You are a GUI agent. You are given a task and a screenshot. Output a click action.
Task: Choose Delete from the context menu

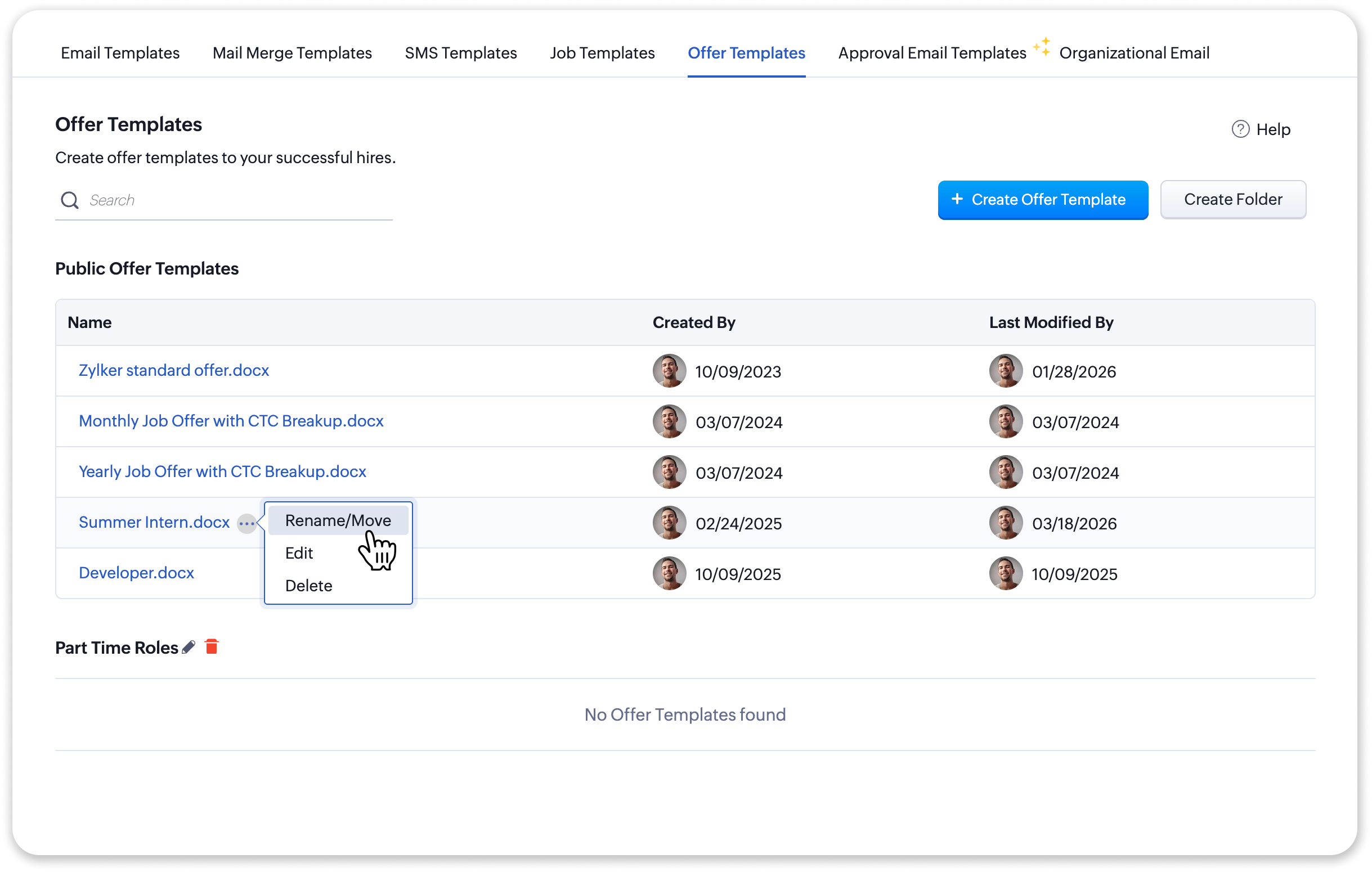coord(308,586)
